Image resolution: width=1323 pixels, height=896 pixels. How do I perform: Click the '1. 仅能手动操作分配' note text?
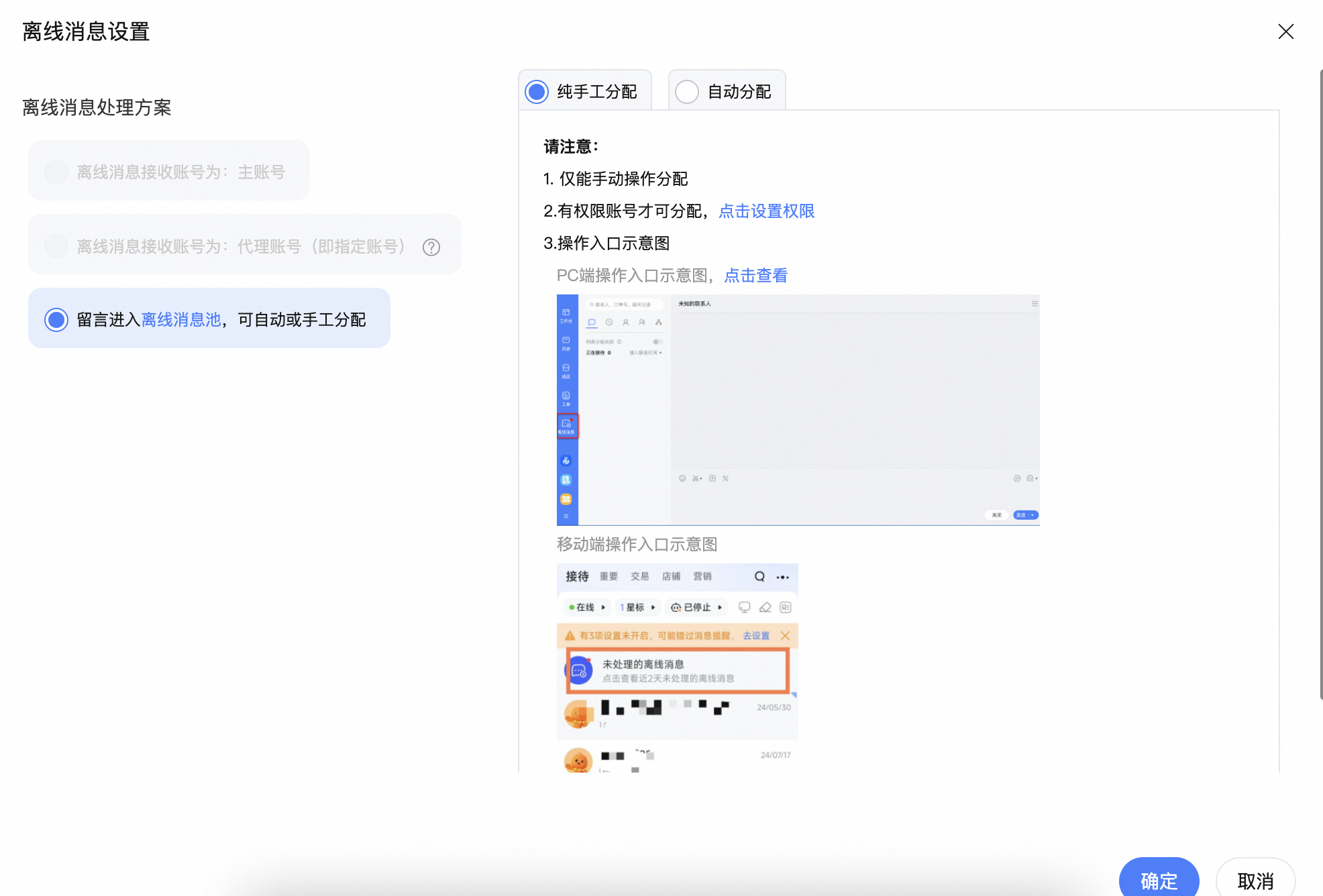pyautogui.click(x=616, y=179)
